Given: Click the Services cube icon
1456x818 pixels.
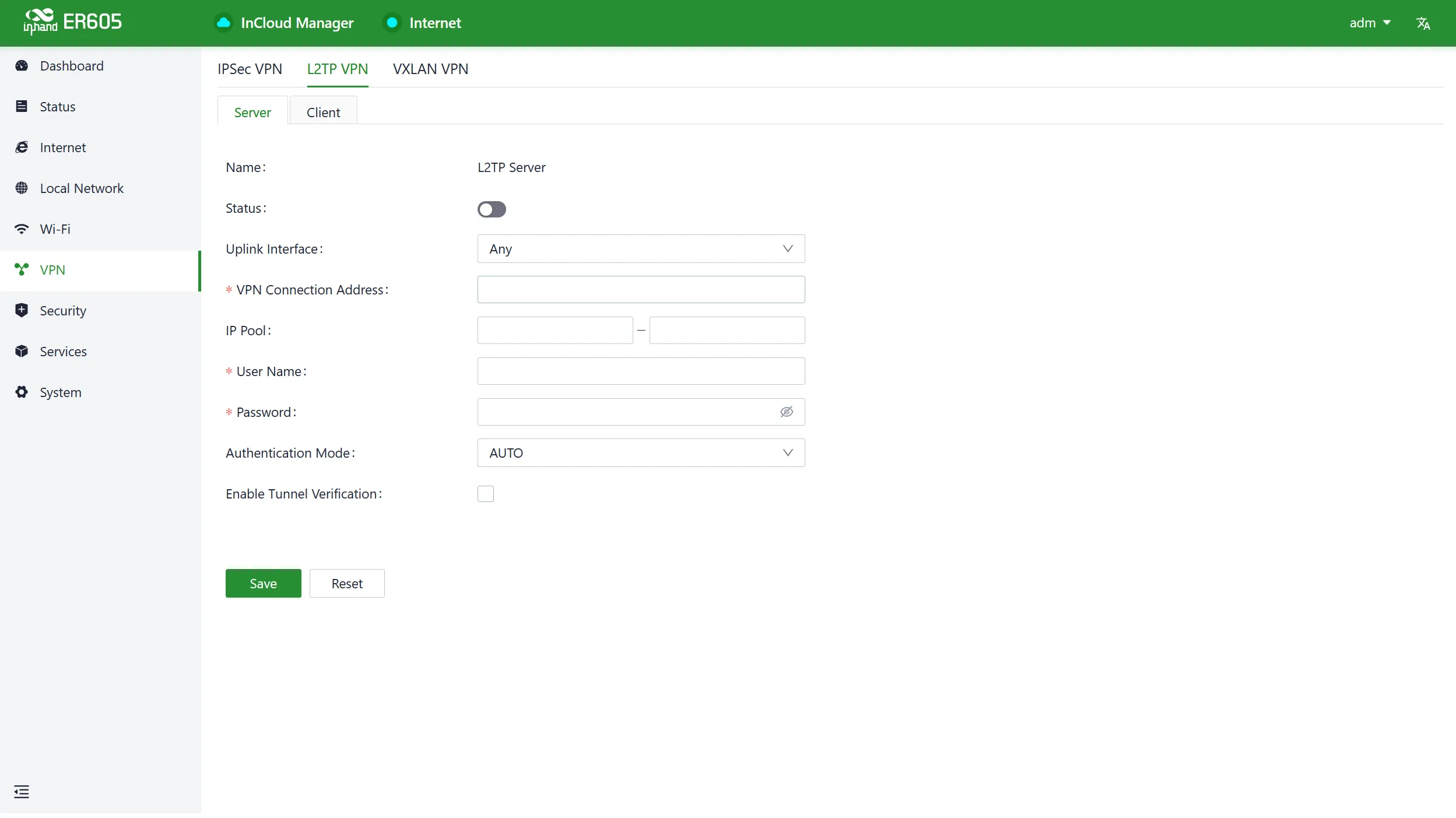Looking at the screenshot, I should 22,351.
